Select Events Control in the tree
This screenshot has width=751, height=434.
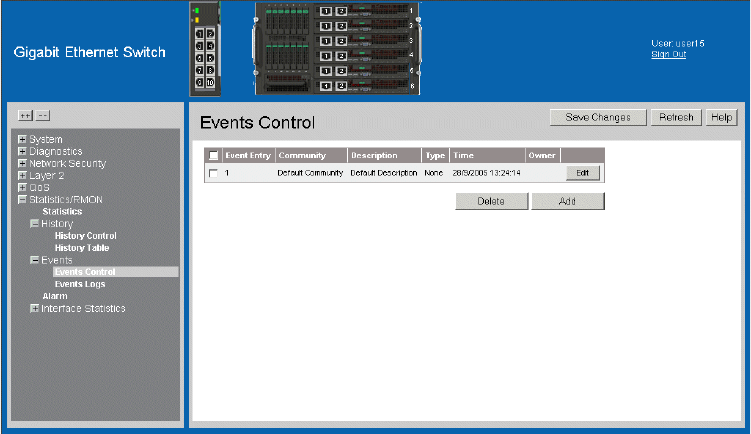pos(115,272)
